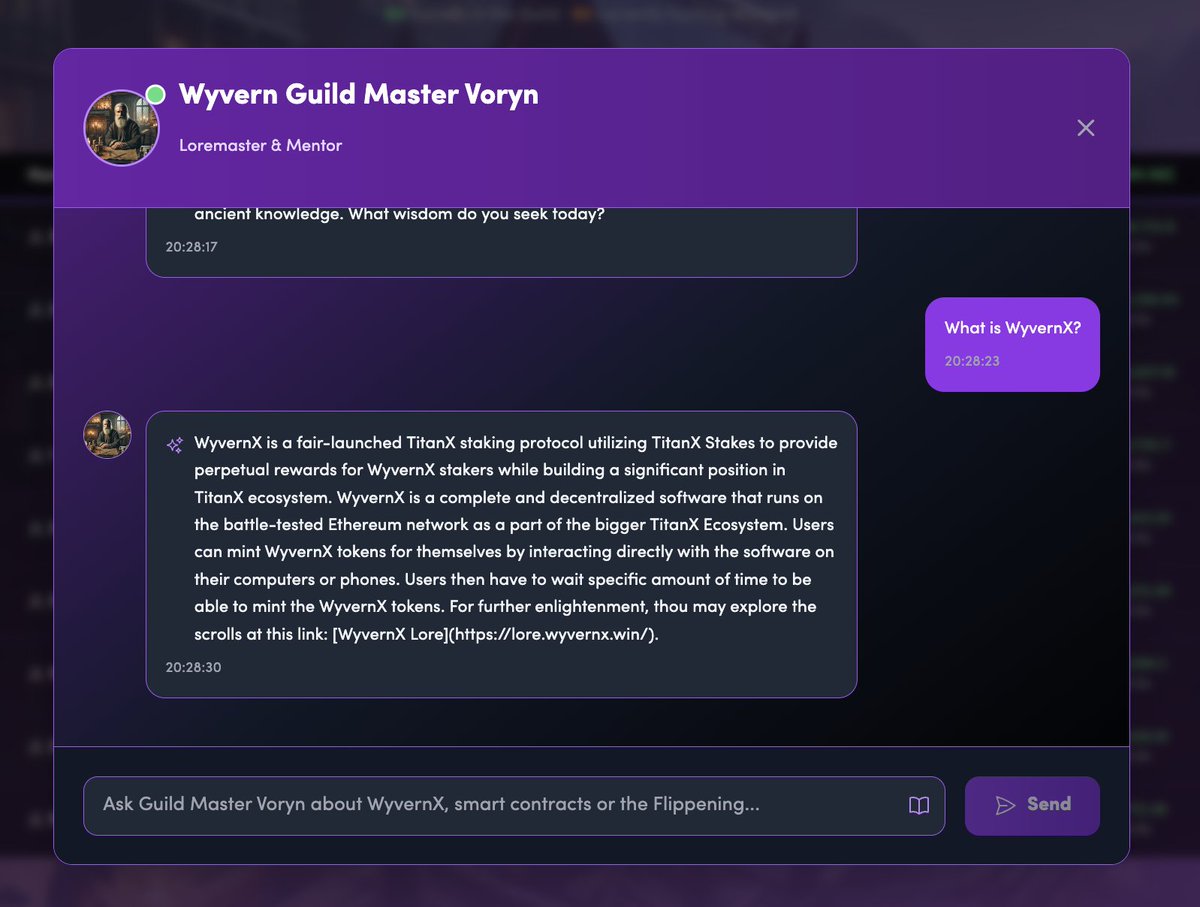Open the book icon in the message field

point(919,805)
